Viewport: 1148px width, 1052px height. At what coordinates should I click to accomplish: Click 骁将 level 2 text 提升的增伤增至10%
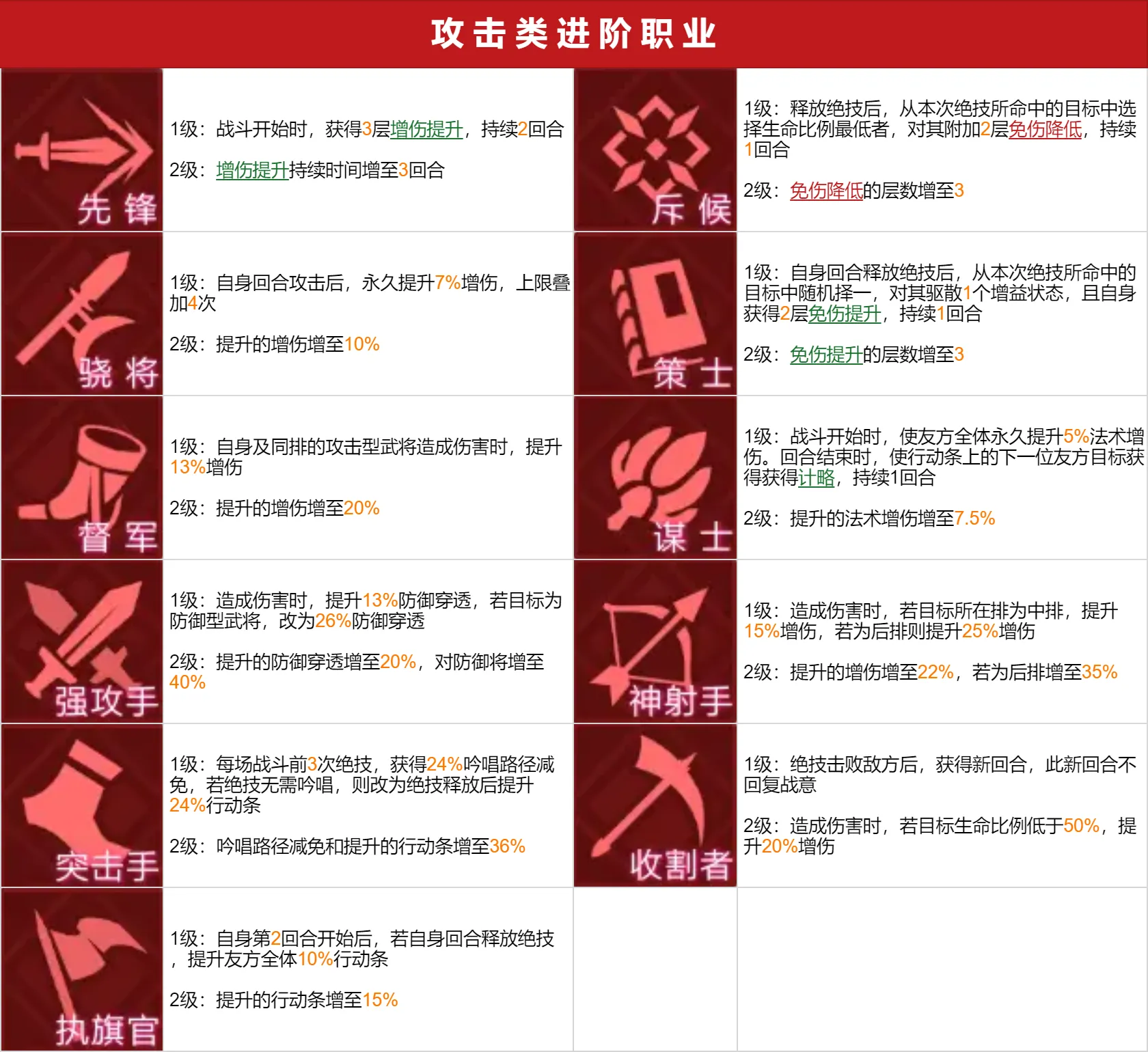pyautogui.click(x=297, y=344)
